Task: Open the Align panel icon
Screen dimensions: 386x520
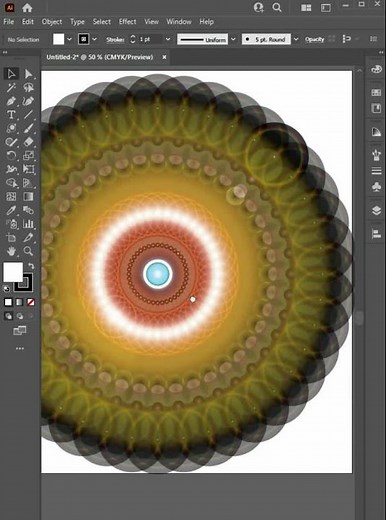Action: point(376,234)
